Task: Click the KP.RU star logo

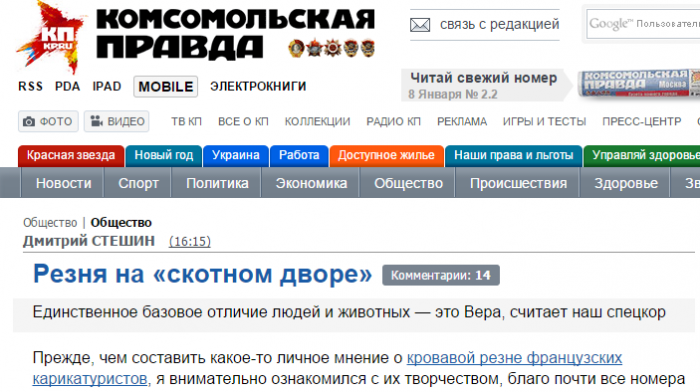Action: [x=50, y=38]
